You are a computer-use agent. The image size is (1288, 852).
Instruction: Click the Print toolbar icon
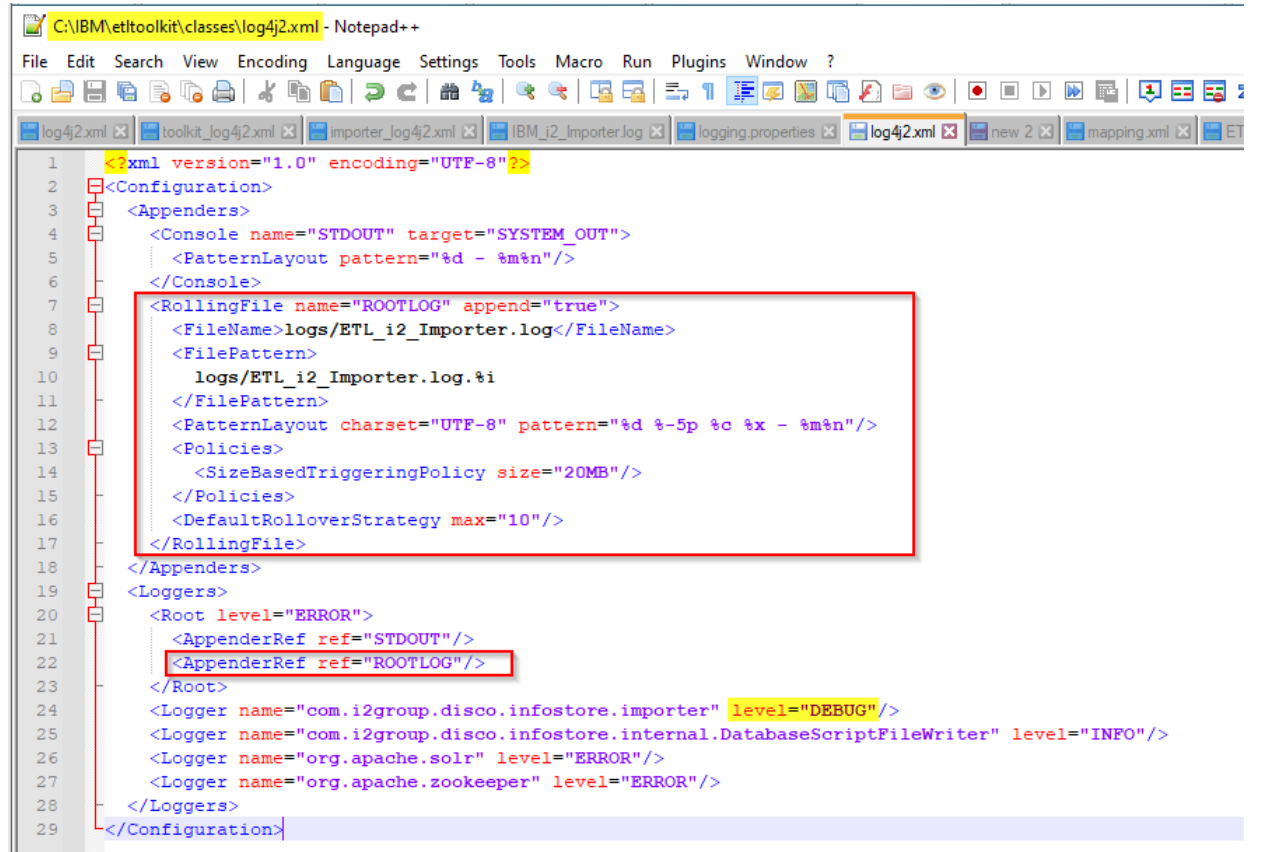coord(223,92)
